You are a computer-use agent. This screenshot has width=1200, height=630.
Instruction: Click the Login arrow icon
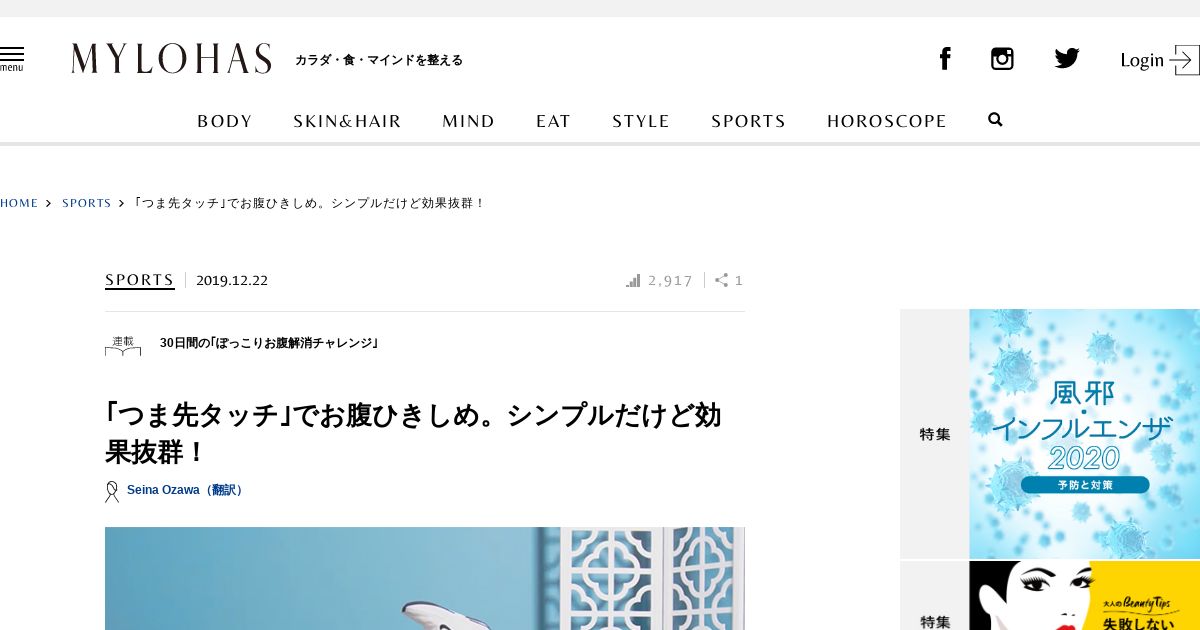coord(1185,60)
